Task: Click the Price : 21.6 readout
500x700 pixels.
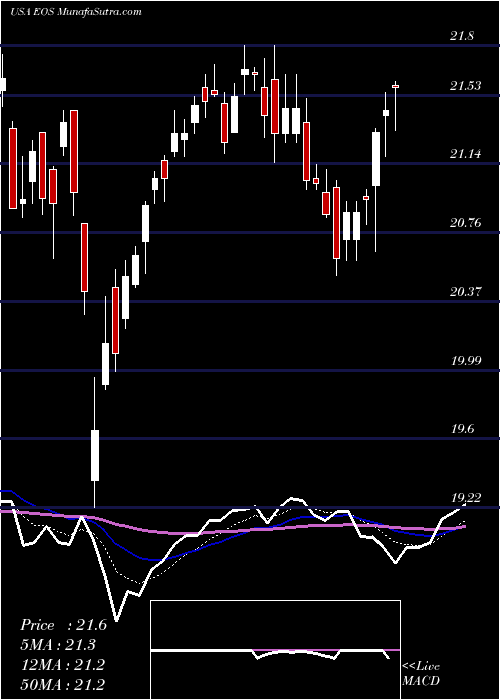Action: click(64, 625)
